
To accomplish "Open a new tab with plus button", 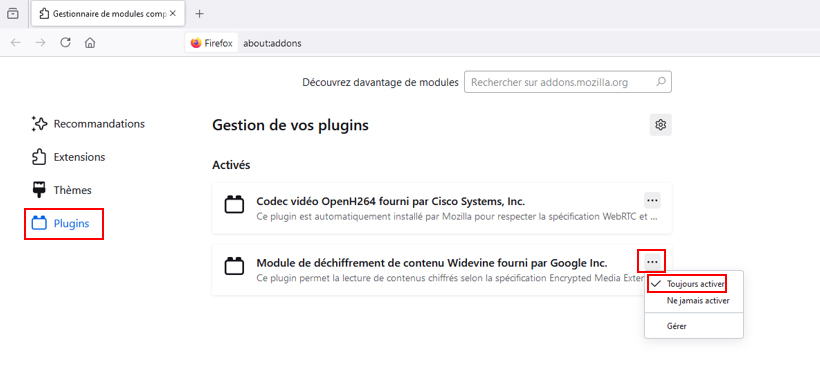I will pyautogui.click(x=199, y=14).
